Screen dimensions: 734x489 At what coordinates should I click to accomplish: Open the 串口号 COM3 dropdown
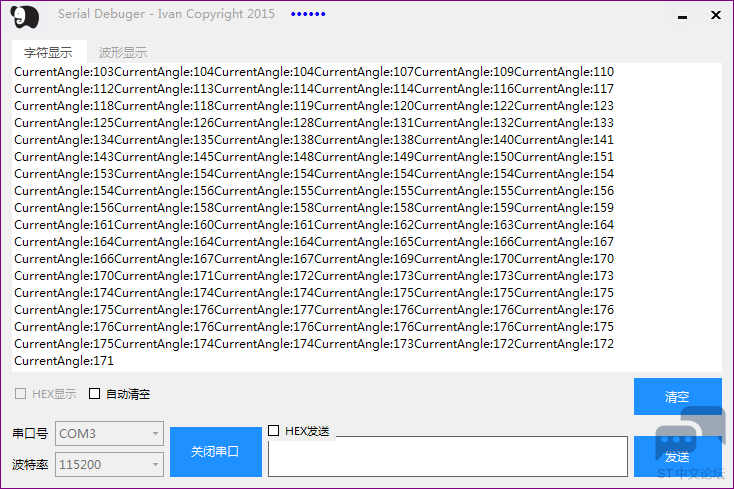click(109, 433)
